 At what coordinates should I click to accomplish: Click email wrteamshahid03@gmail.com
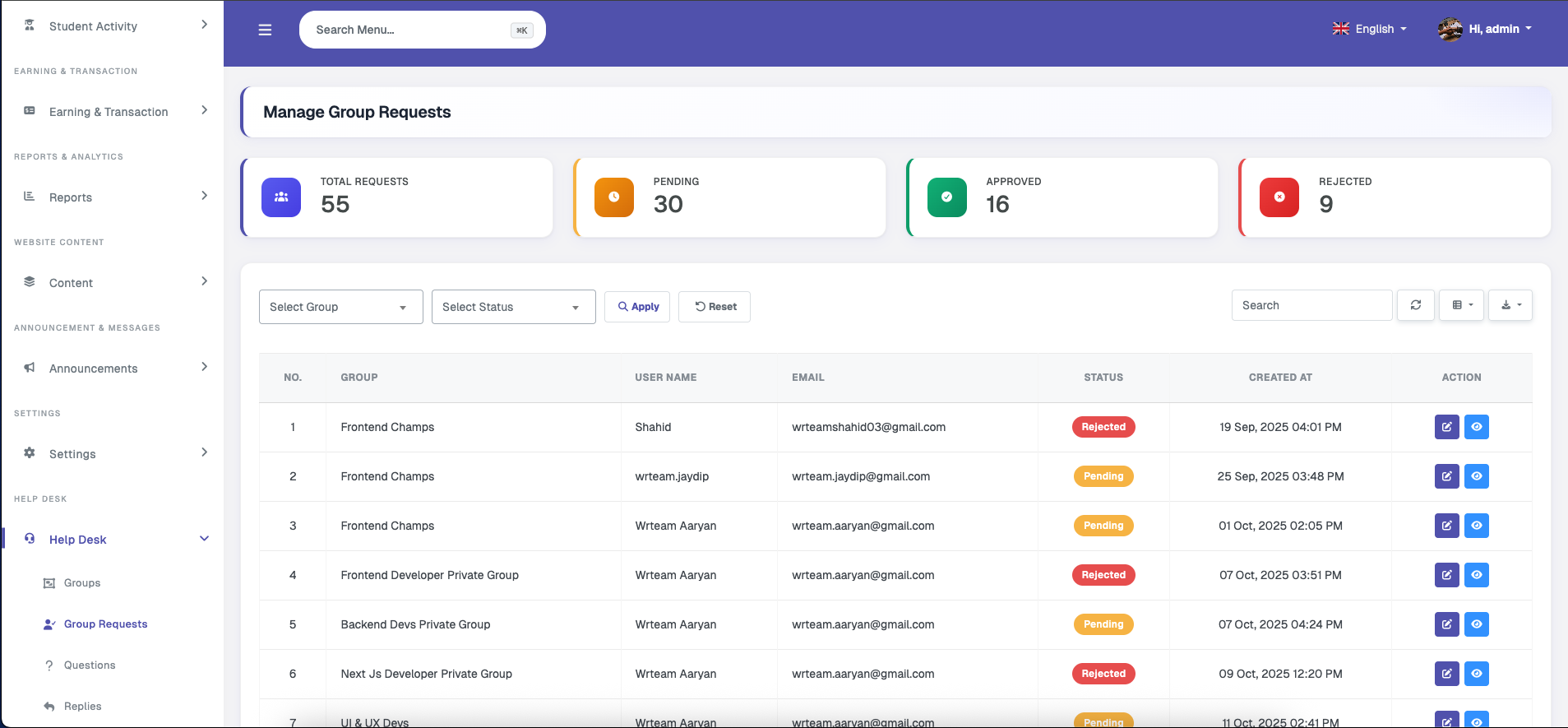coord(869,427)
